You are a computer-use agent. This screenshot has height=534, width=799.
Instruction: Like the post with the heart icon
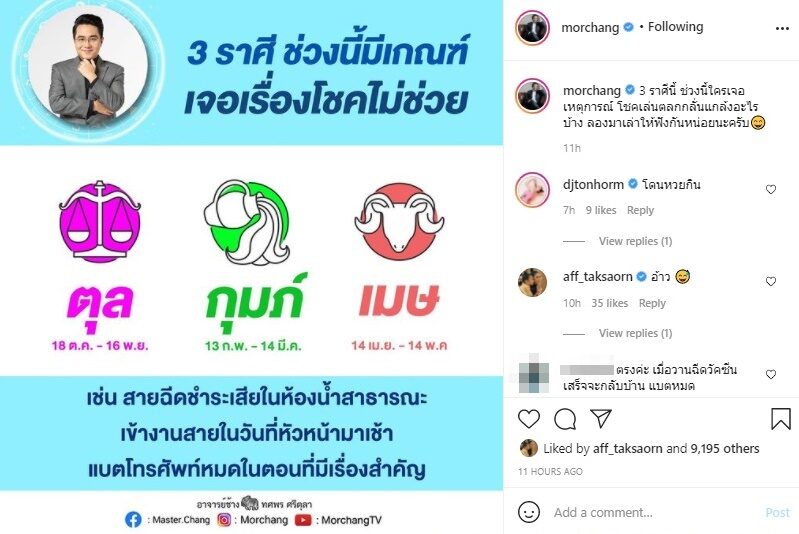pos(528,419)
